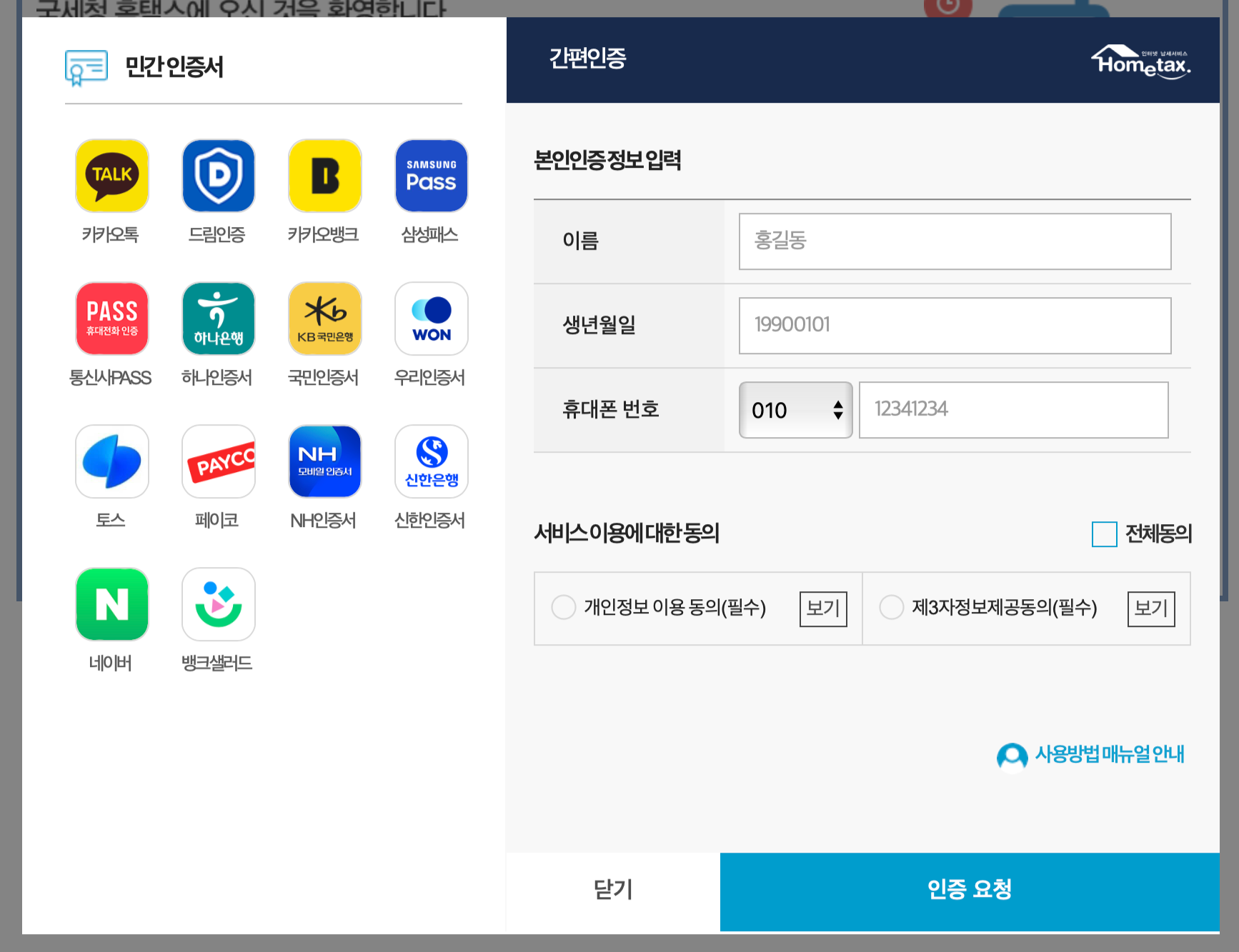Image resolution: width=1239 pixels, height=952 pixels.
Task: Click the 전체동의 label text
Action: tap(1158, 533)
